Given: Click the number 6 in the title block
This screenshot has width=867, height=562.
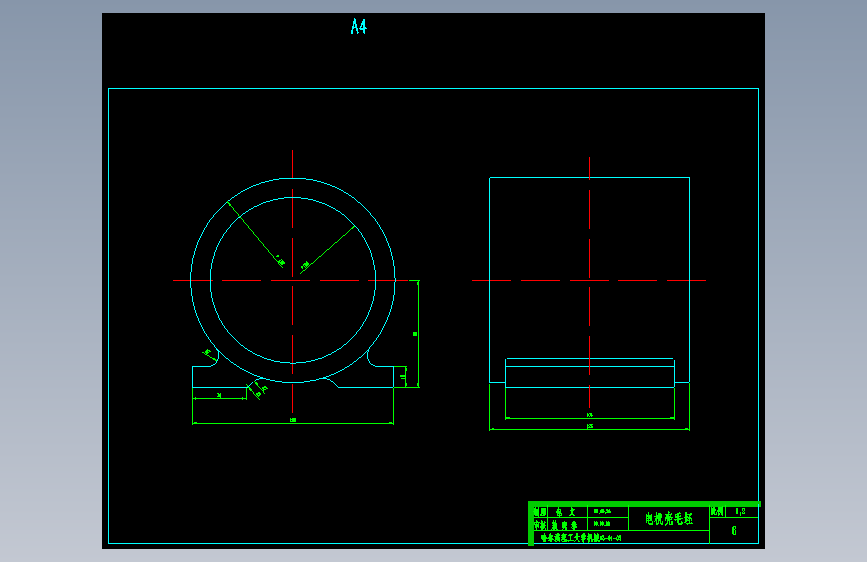Looking at the screenshot, I should point(734,530).
